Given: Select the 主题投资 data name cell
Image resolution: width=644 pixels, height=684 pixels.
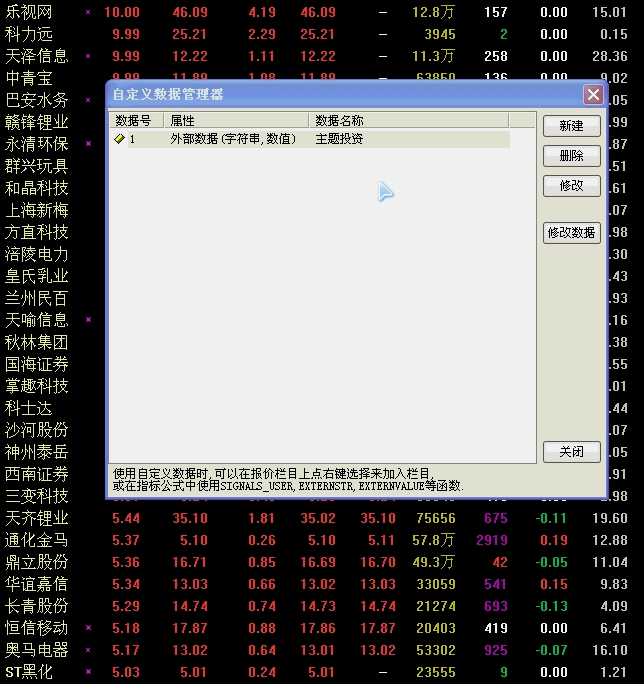Looking at the screenshot, I should pos(339,139).
